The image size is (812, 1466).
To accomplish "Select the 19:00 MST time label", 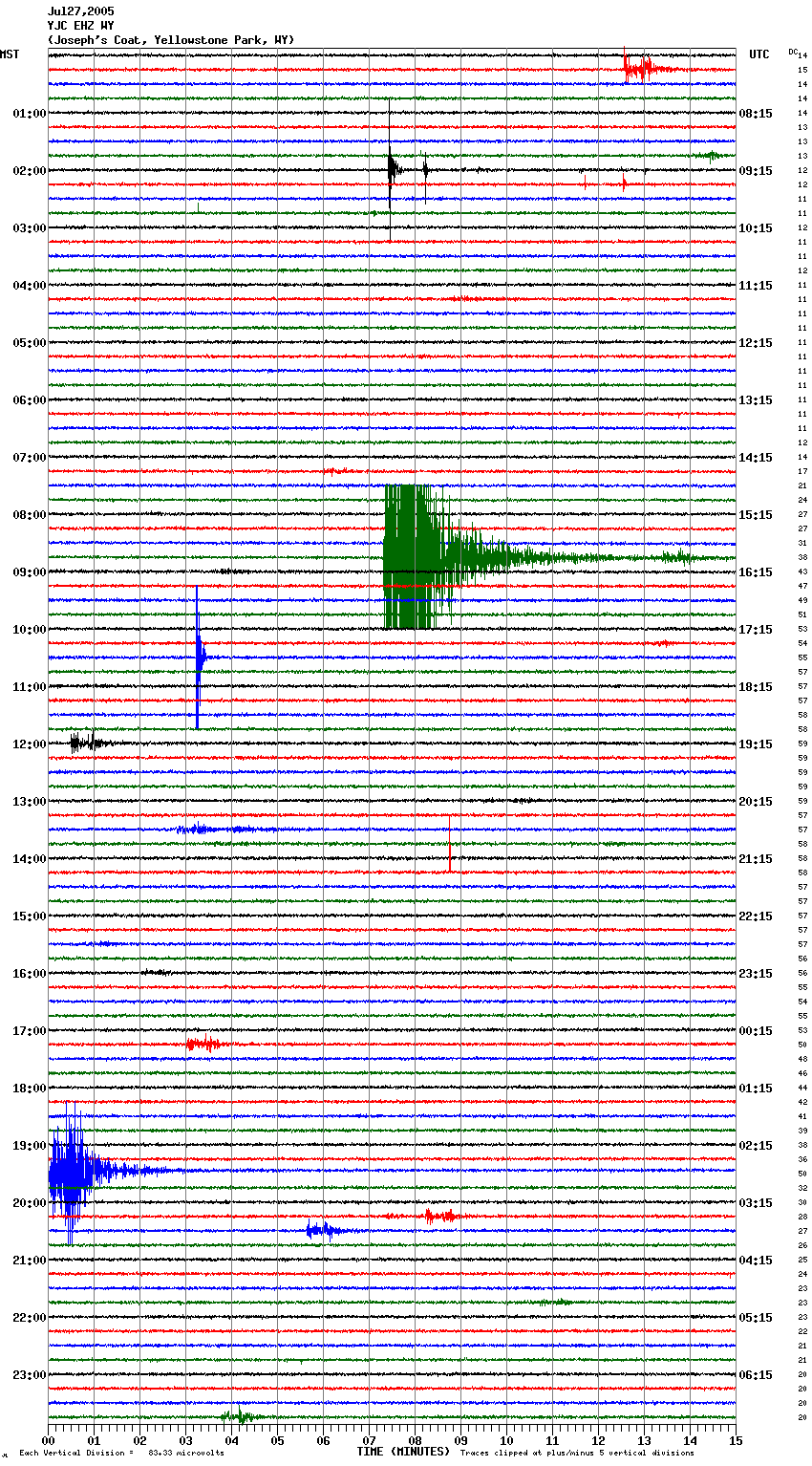I will tap(30, 1146).
